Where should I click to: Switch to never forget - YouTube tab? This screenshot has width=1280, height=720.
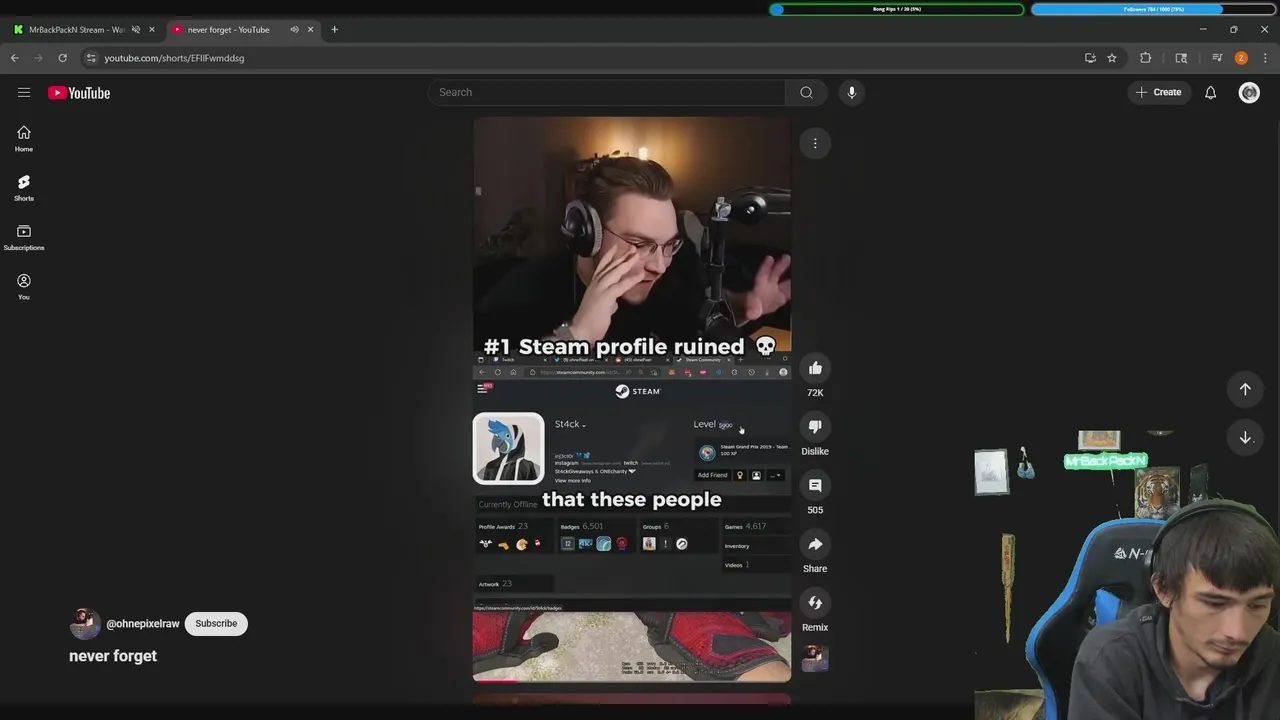[228, 29]
